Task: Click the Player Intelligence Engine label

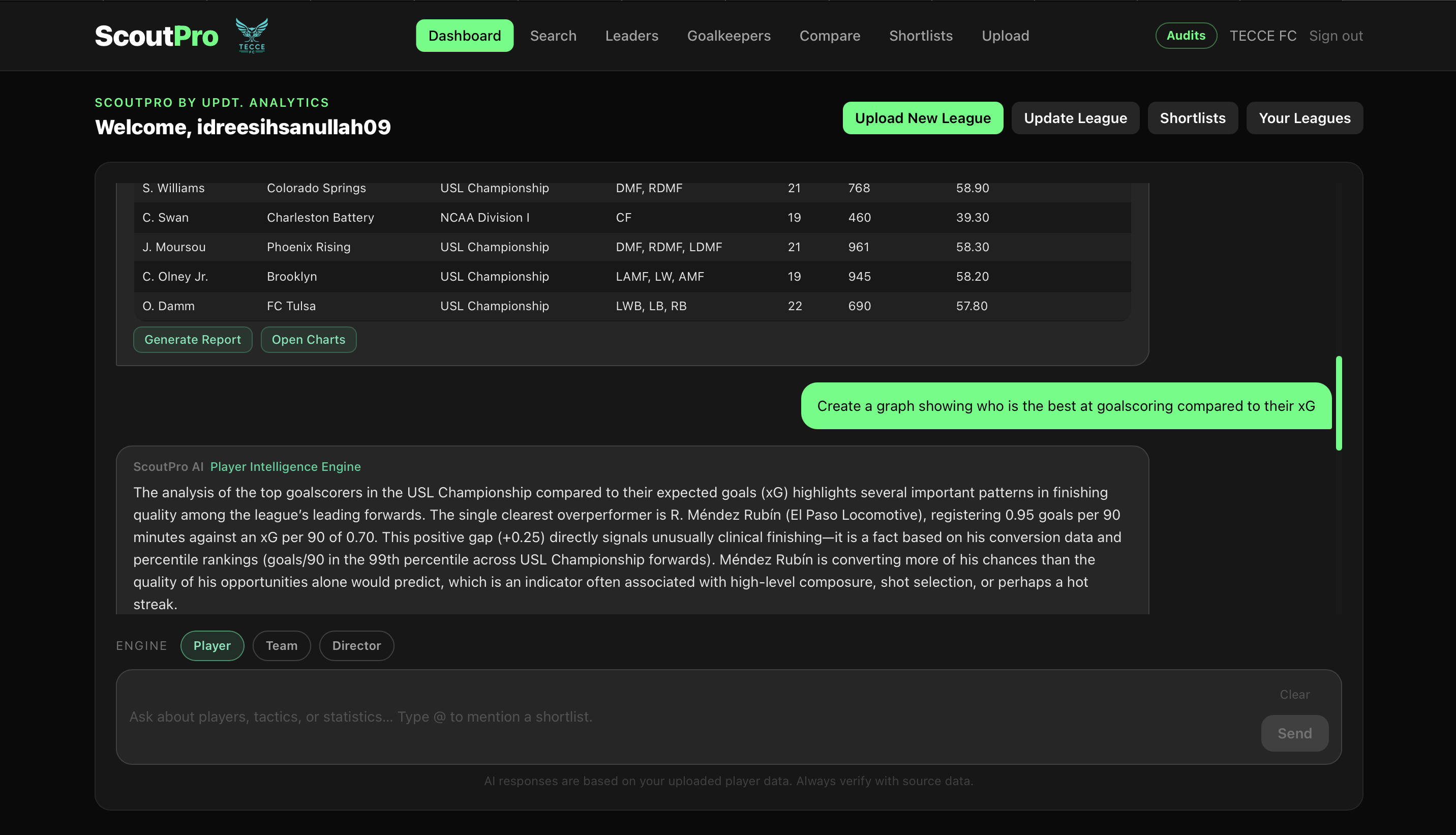Action: pos(286,467)
